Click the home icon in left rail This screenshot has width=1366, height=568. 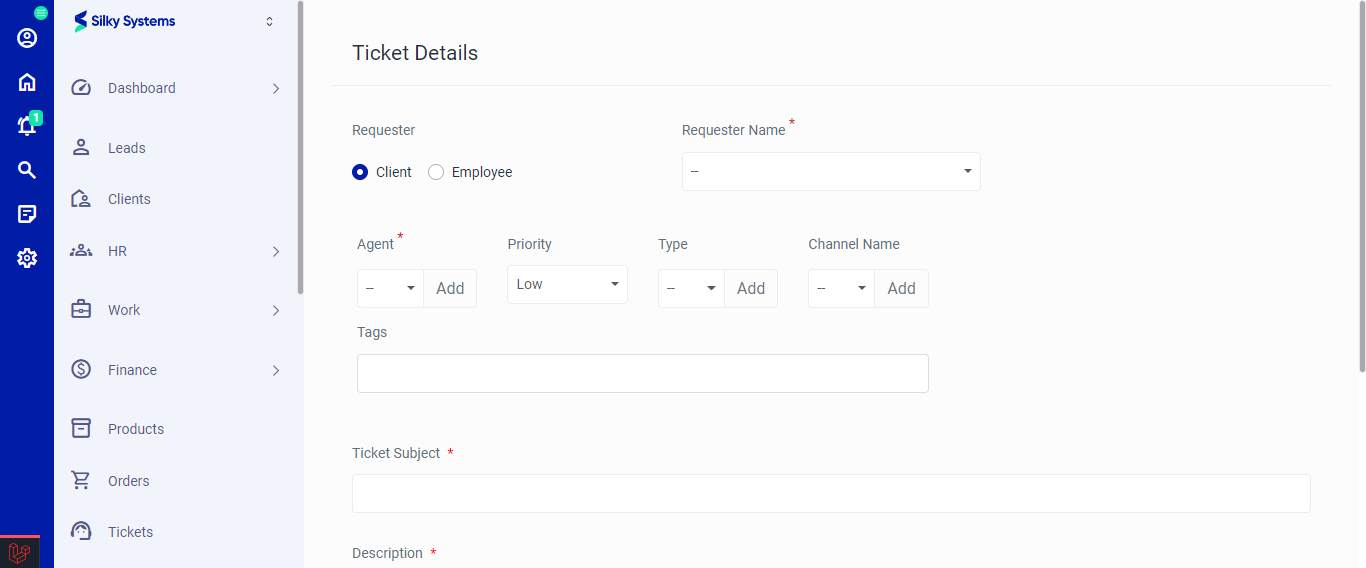click(x=27, y=82)
